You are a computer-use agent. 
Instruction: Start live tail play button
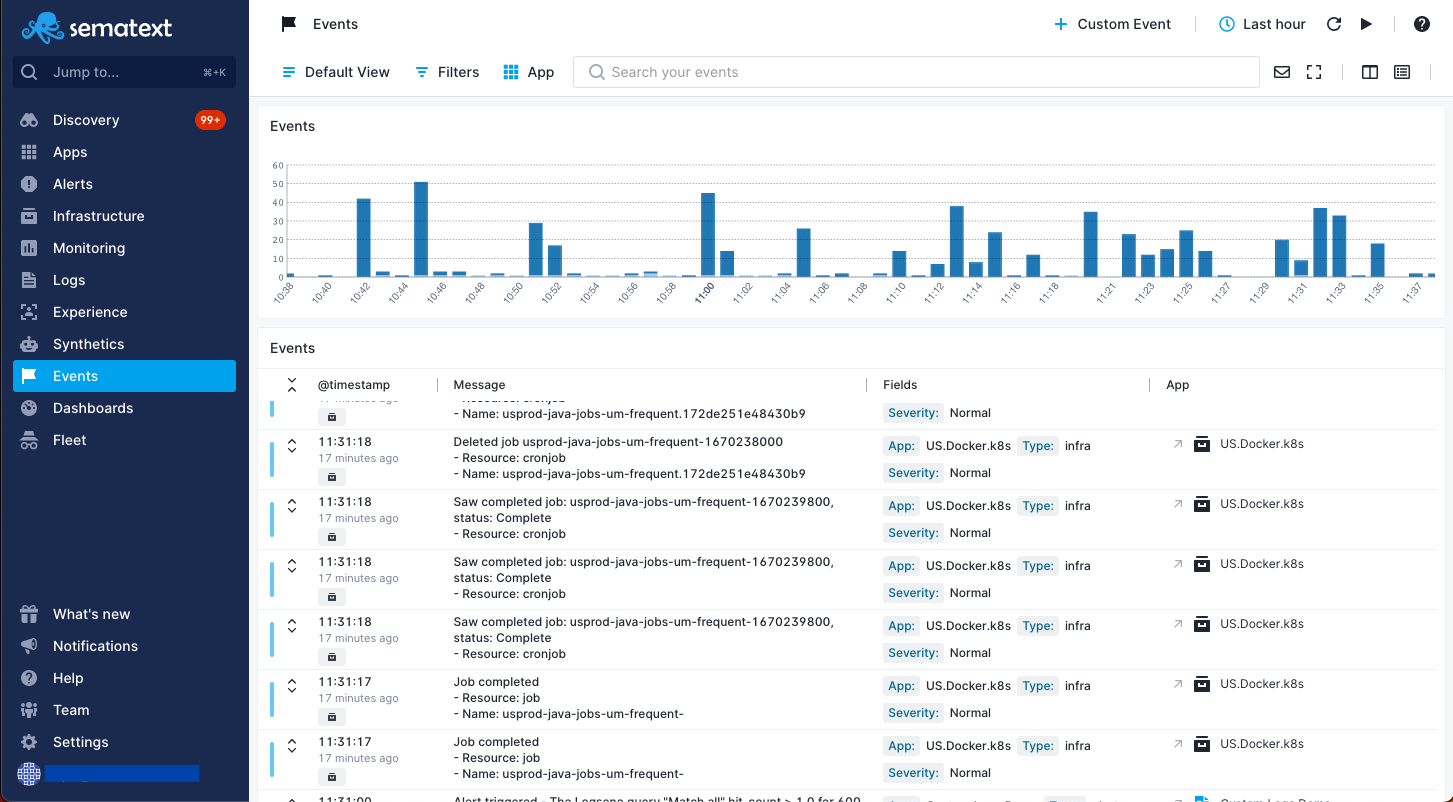click(1366, 24)
